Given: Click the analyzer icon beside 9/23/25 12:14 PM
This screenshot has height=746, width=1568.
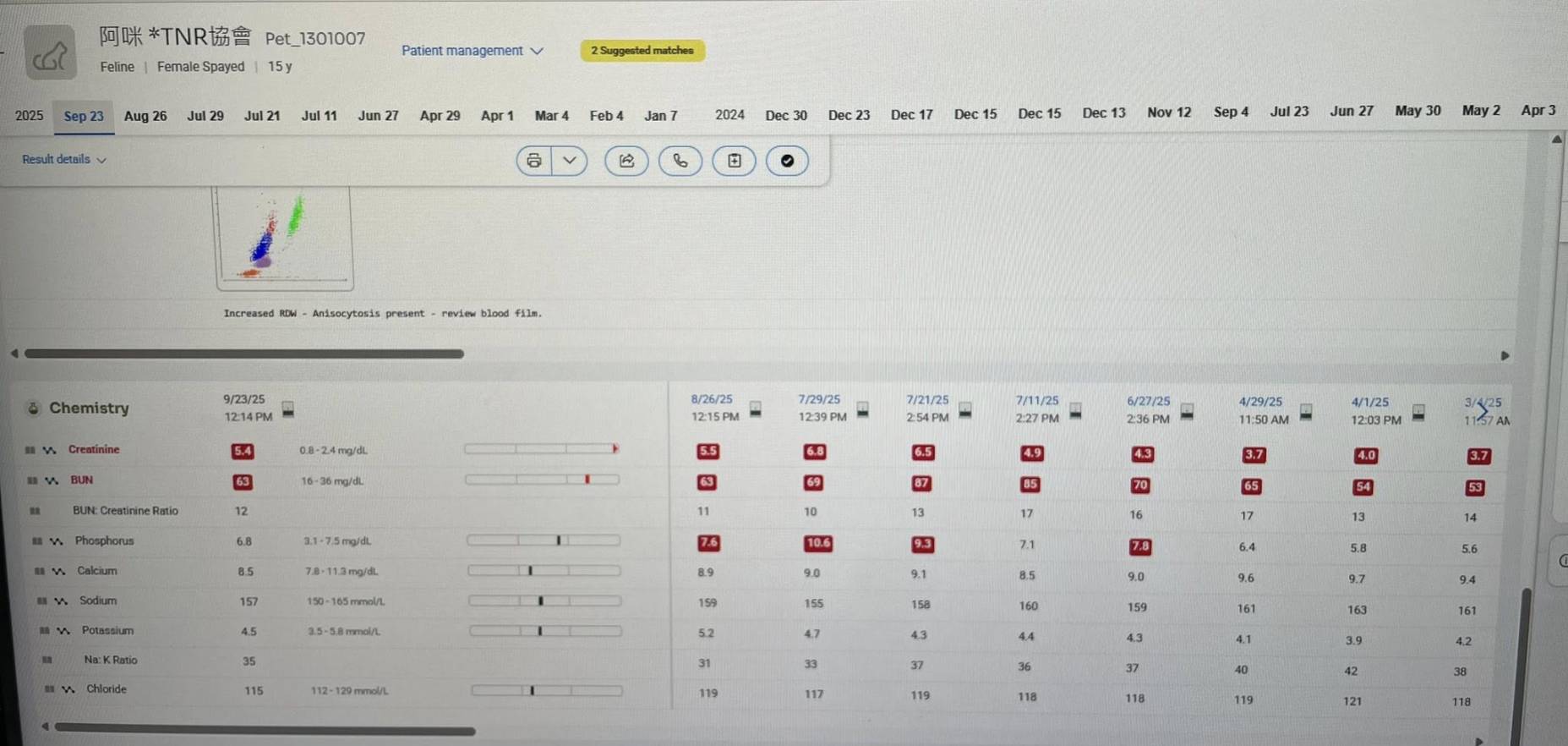Looking at the screenshot, I should (x=288, y=409).
